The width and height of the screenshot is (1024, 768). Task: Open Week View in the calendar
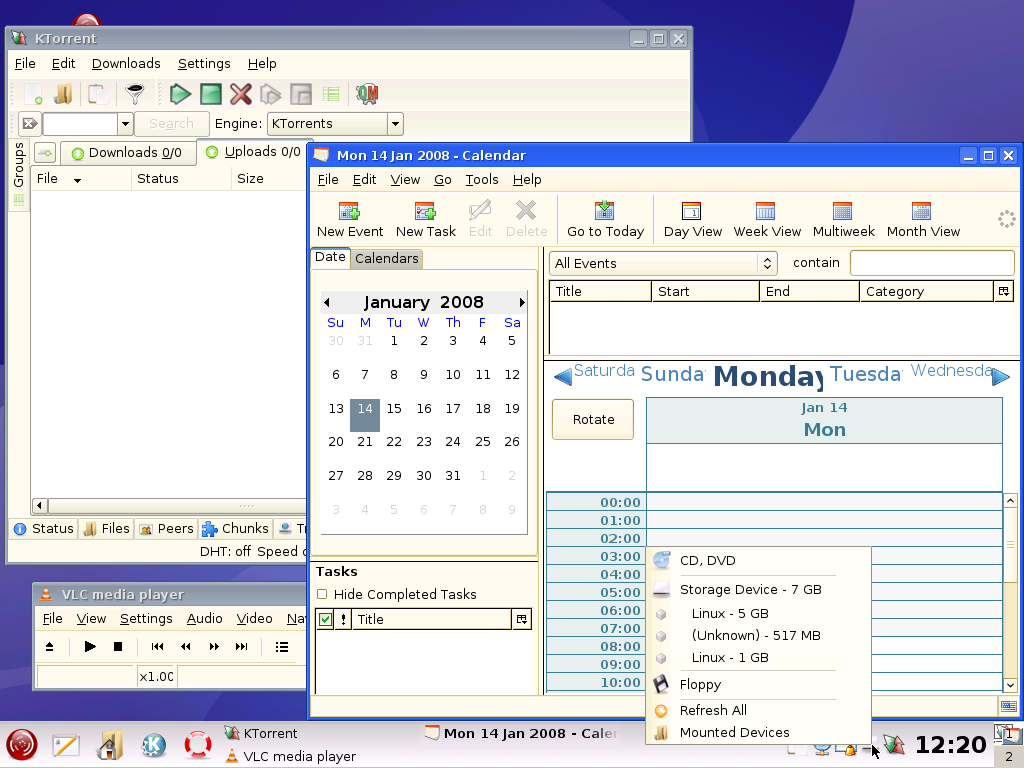(766, 218)
